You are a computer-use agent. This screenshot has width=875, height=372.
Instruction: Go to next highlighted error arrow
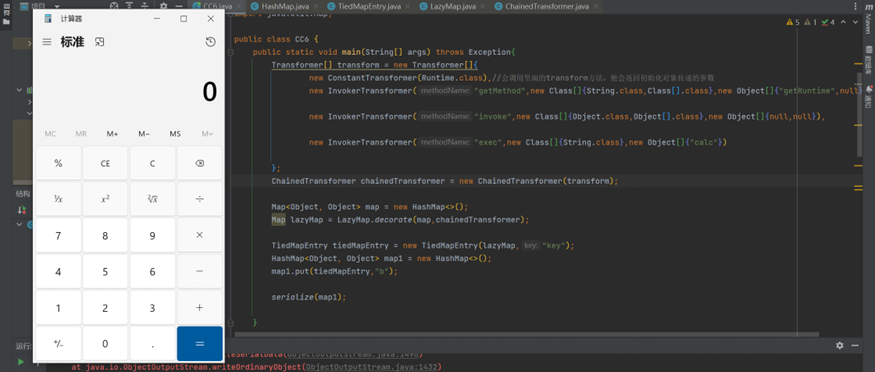pos(854,22)
